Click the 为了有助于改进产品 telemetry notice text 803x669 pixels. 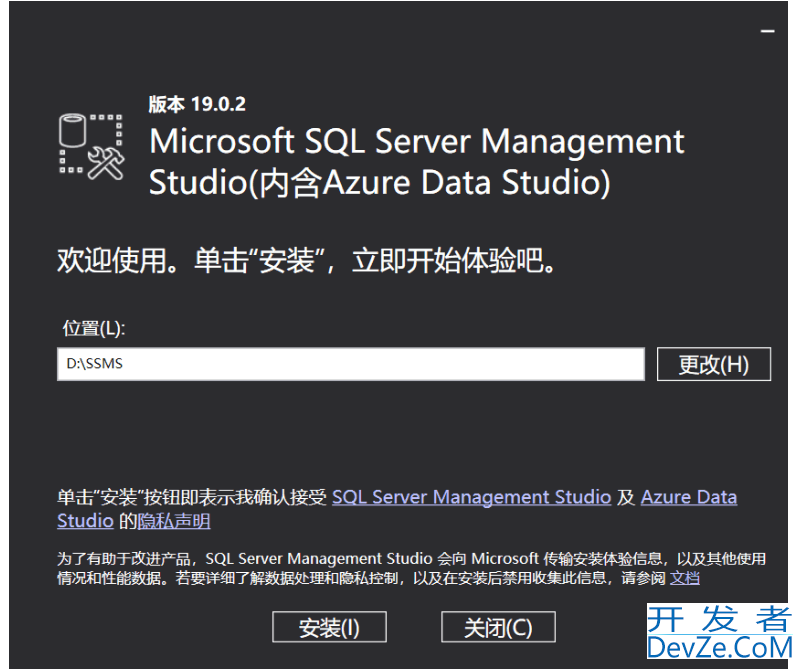pos(411,569)
